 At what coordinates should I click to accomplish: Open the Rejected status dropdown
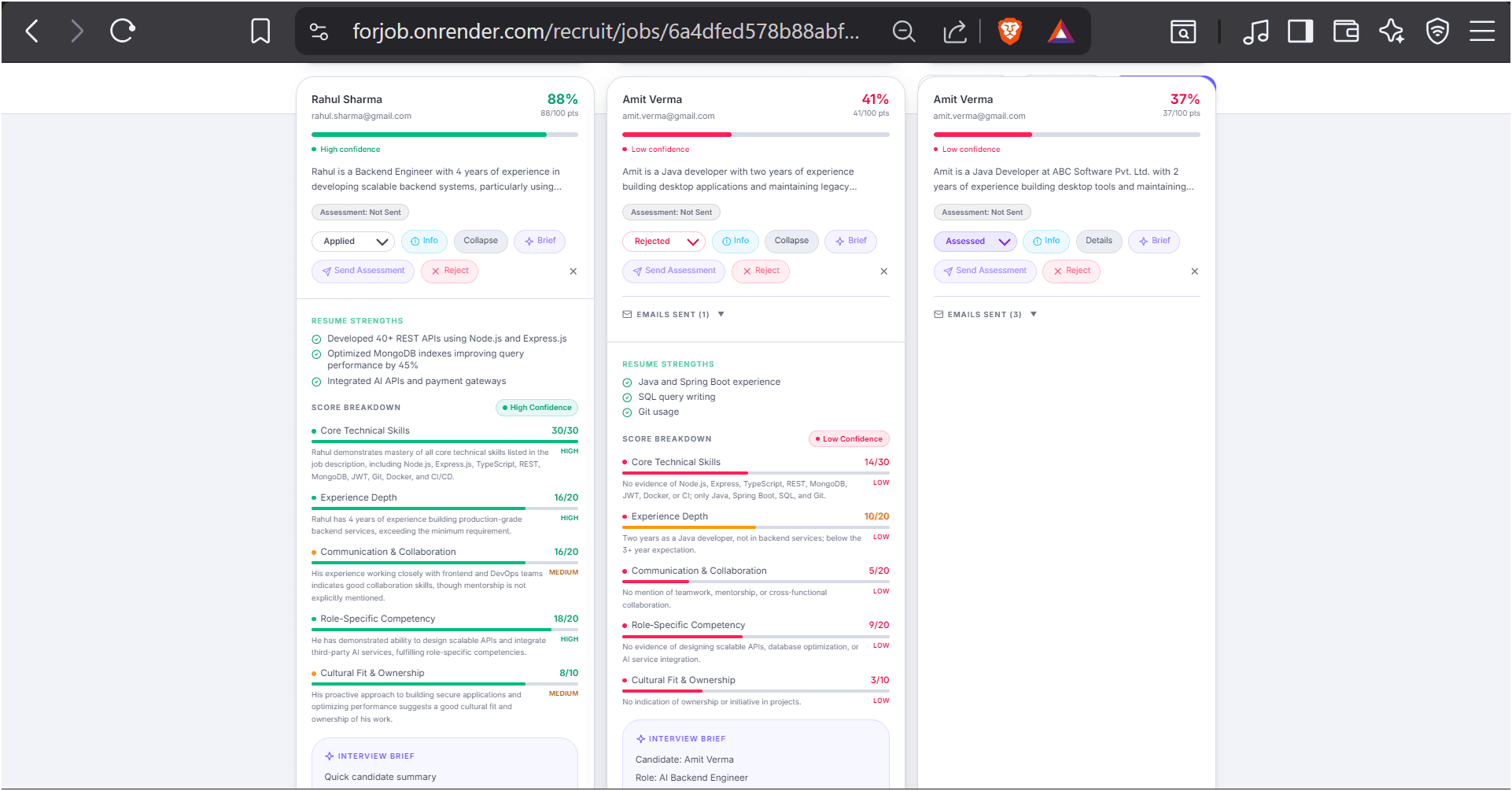664,242
